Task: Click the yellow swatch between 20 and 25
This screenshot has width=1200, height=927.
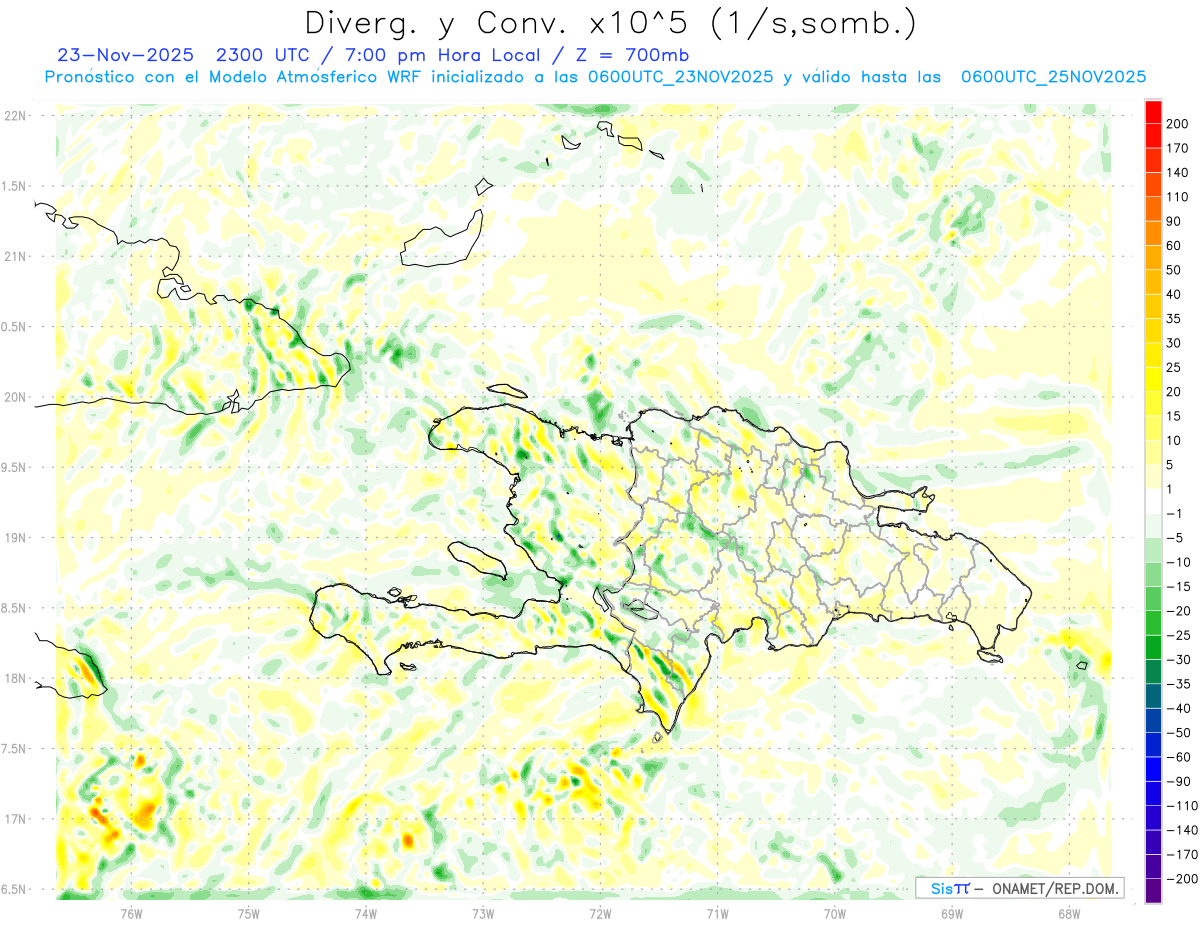Action: point(1153,380)
